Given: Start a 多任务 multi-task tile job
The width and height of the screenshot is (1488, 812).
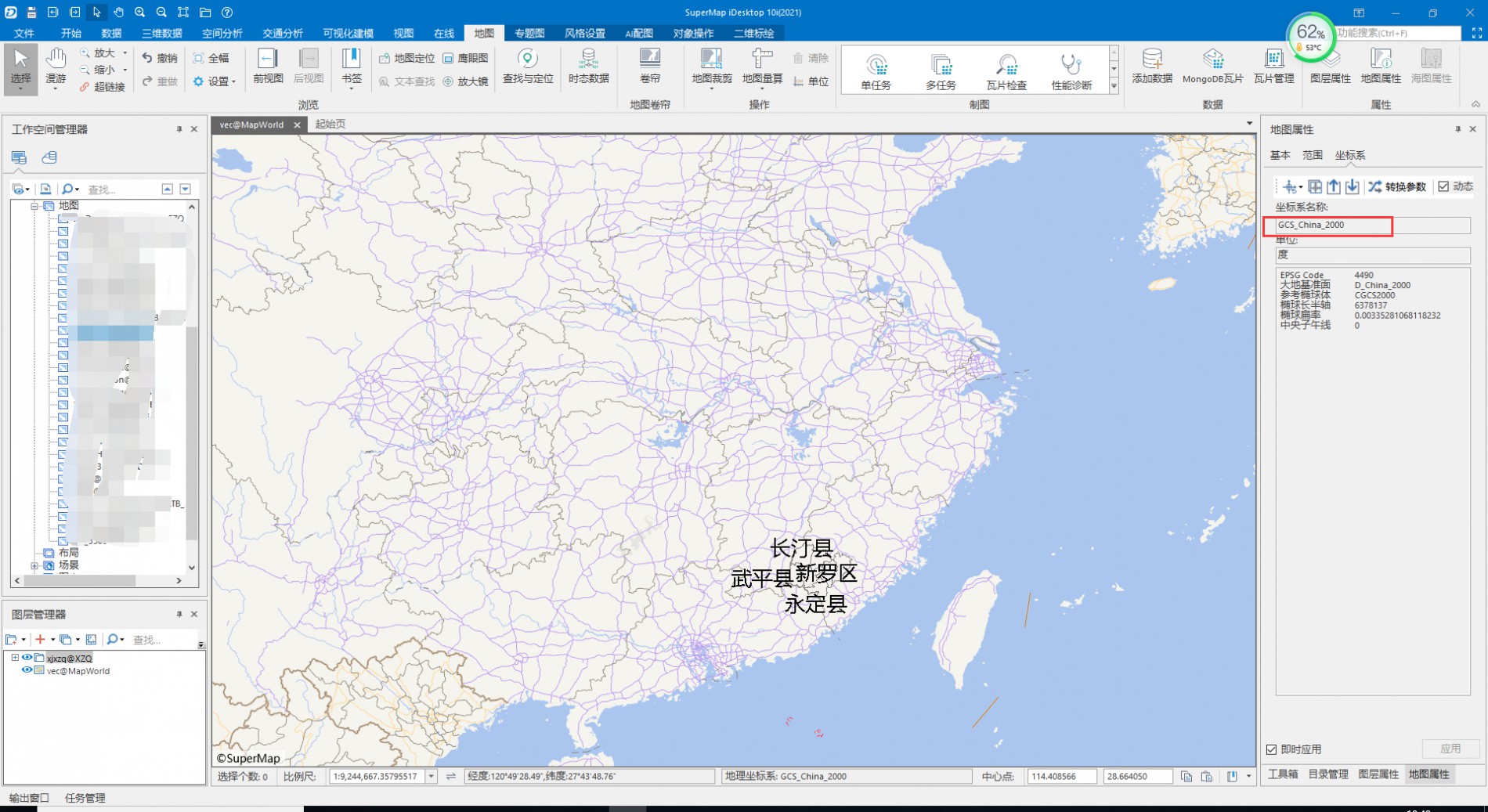Looking at the screenshot, I should click(x=941, y=72).
